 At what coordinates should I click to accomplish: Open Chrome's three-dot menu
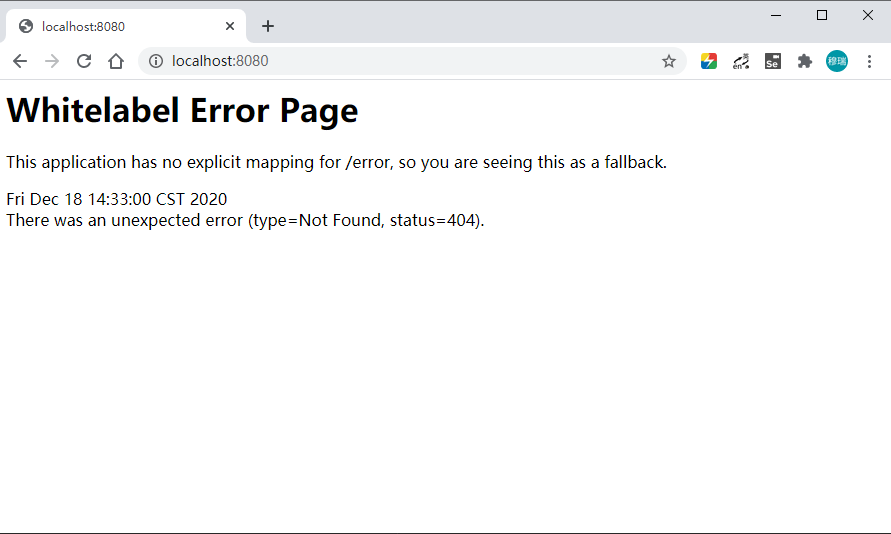(x=869, y=61)
